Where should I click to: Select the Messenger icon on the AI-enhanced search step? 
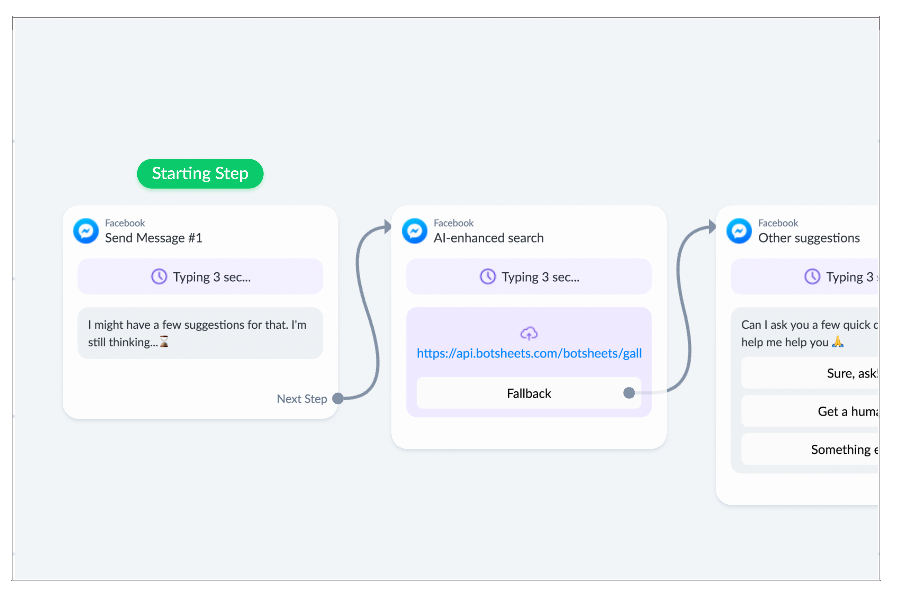[415, 231]
